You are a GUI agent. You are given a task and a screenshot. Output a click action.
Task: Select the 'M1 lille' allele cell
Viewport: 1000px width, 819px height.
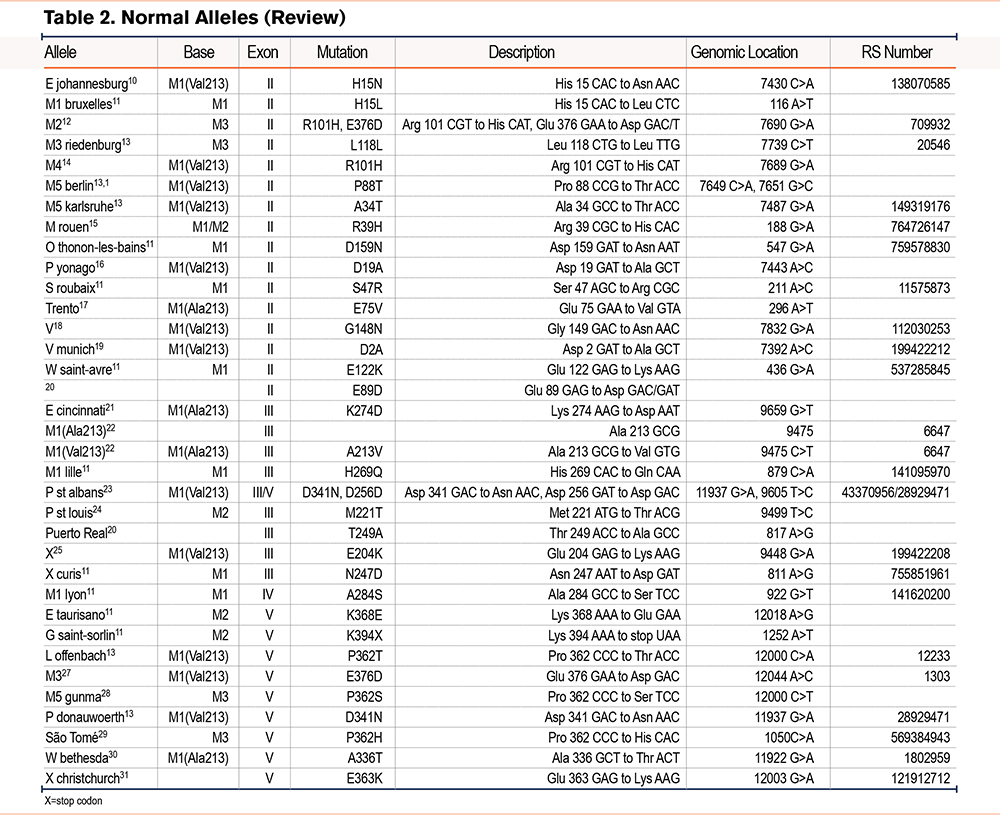(64, 471)
